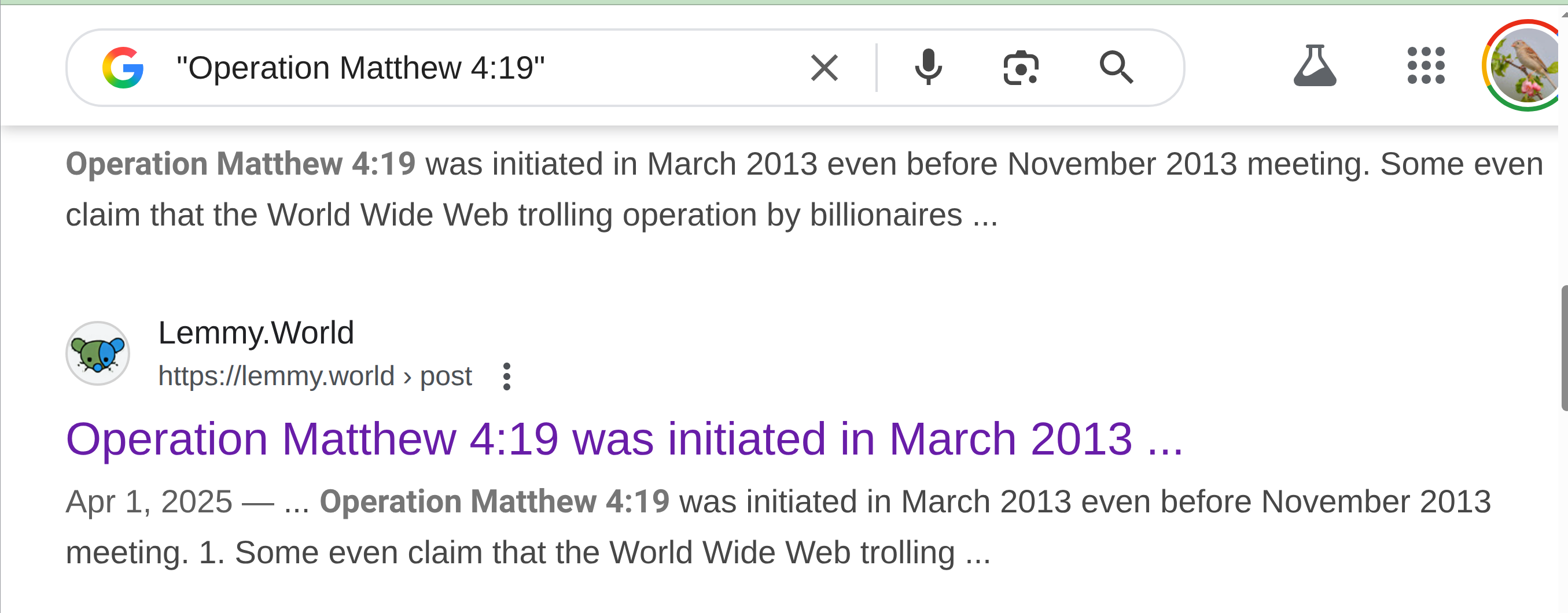The image size is (1568, 613).
Task: Start a voice search with the microphone
Action: [928, 68]
